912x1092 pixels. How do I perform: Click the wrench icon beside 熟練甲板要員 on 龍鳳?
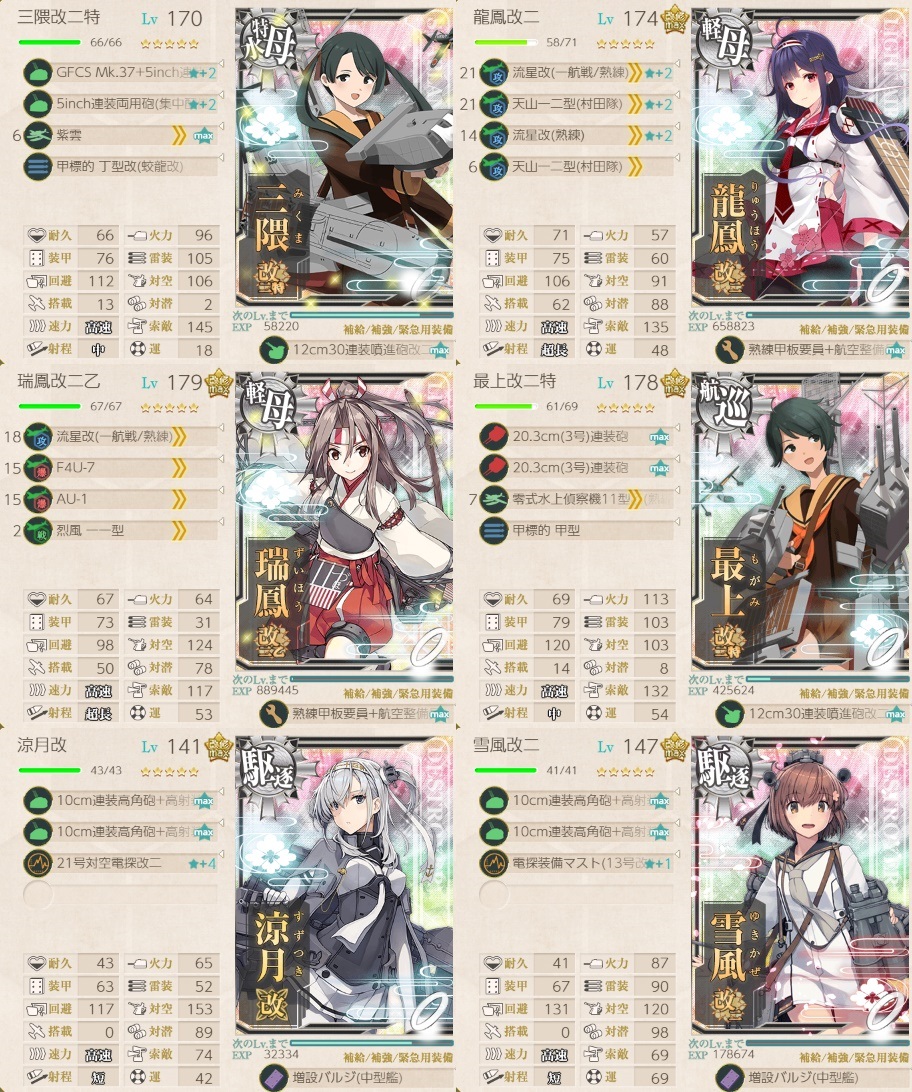point(730,350)
